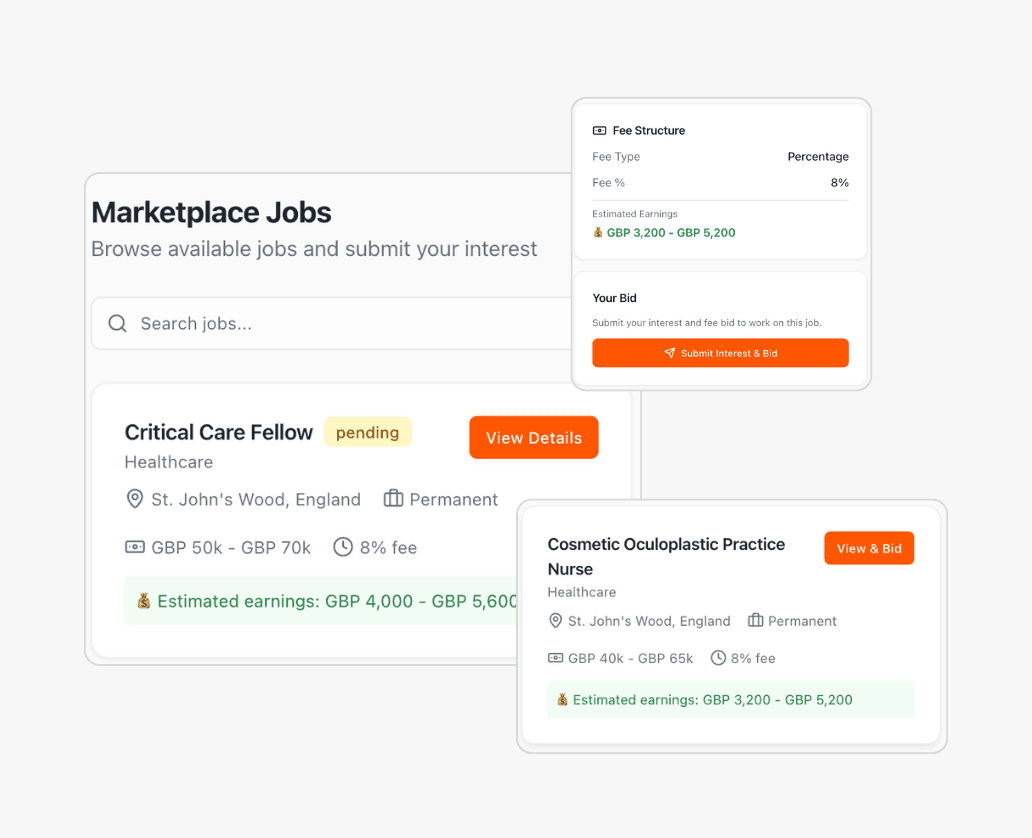The width and height of the screenshot is (1032, 838).
Task: Click the location pin icon on Critical Care Fellow
Action: coord(134,498)
